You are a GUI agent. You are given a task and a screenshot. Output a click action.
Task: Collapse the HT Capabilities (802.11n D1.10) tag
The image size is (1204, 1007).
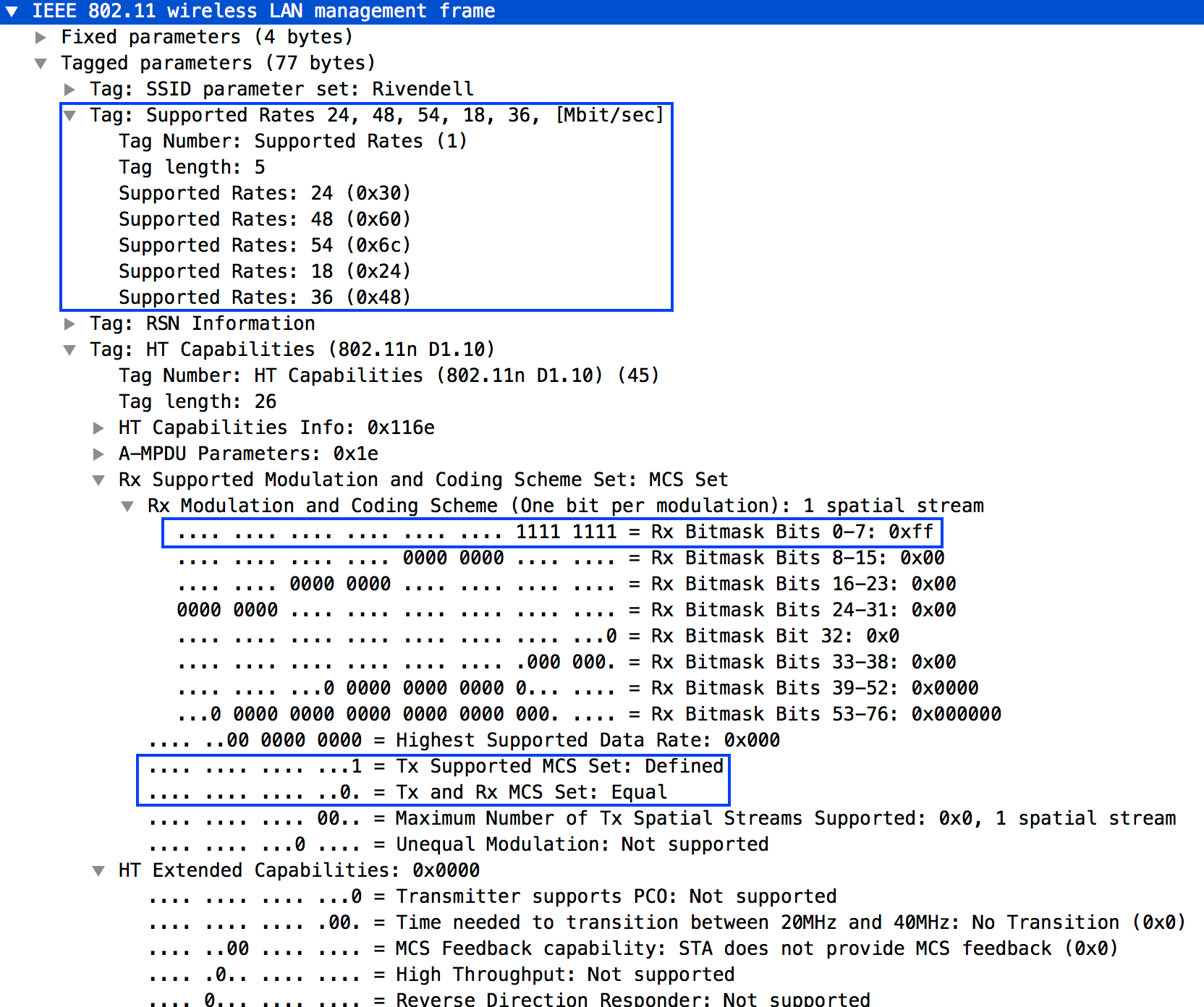coord(69,350)
